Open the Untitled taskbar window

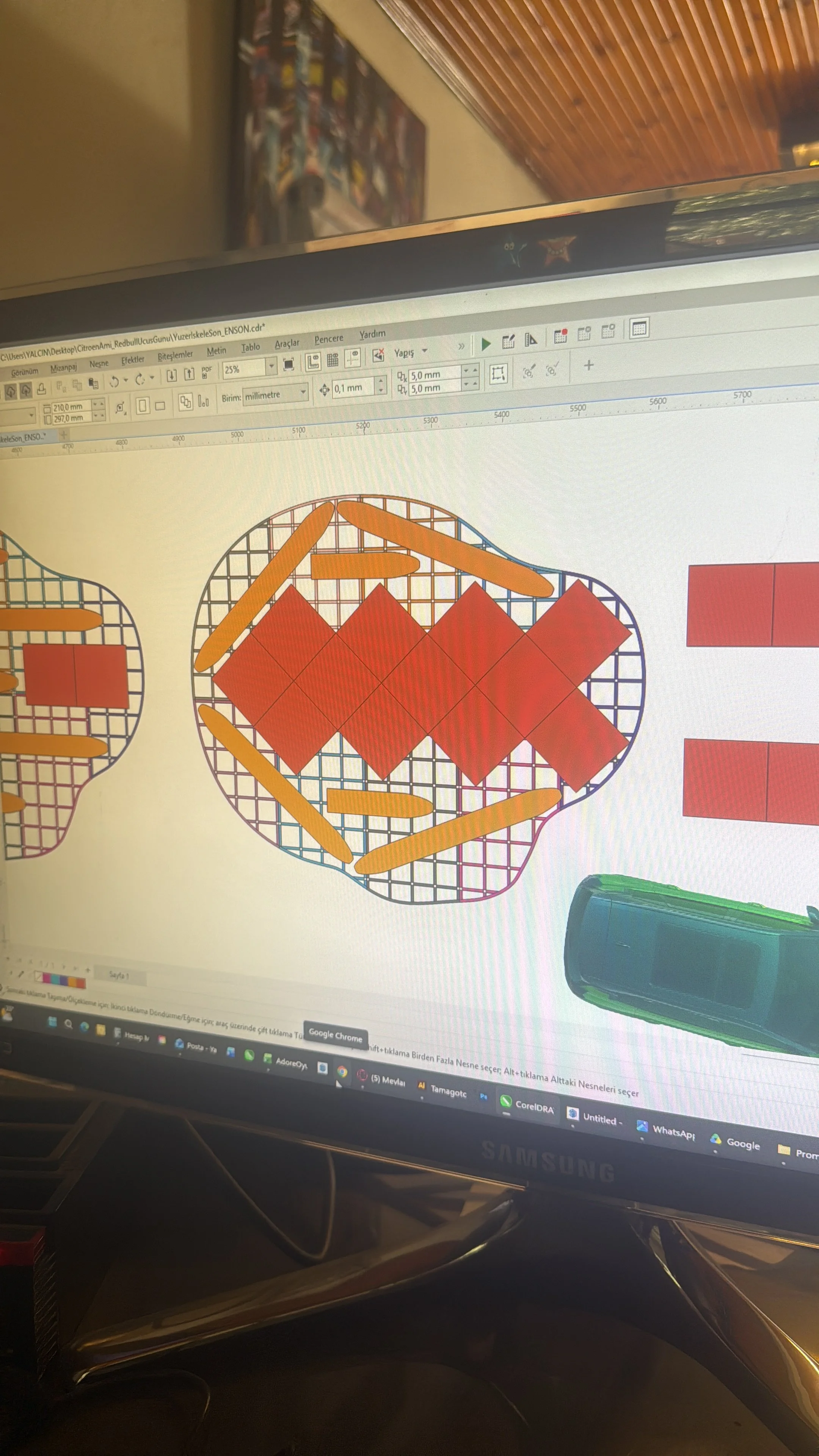(x=595, y=1117)
